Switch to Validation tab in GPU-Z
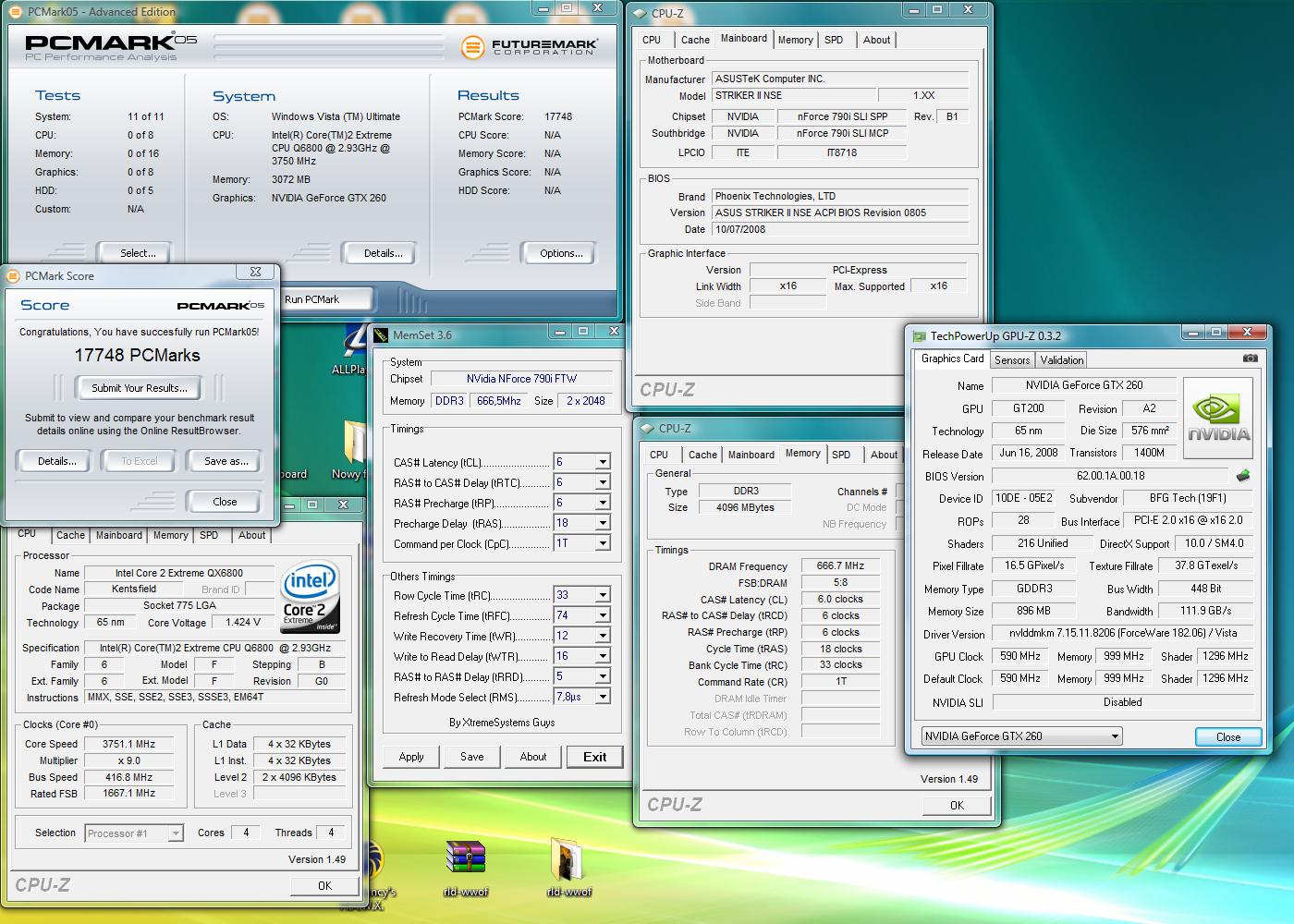The height and width of the screenshot is (924, 1294). pos(1061,360)
